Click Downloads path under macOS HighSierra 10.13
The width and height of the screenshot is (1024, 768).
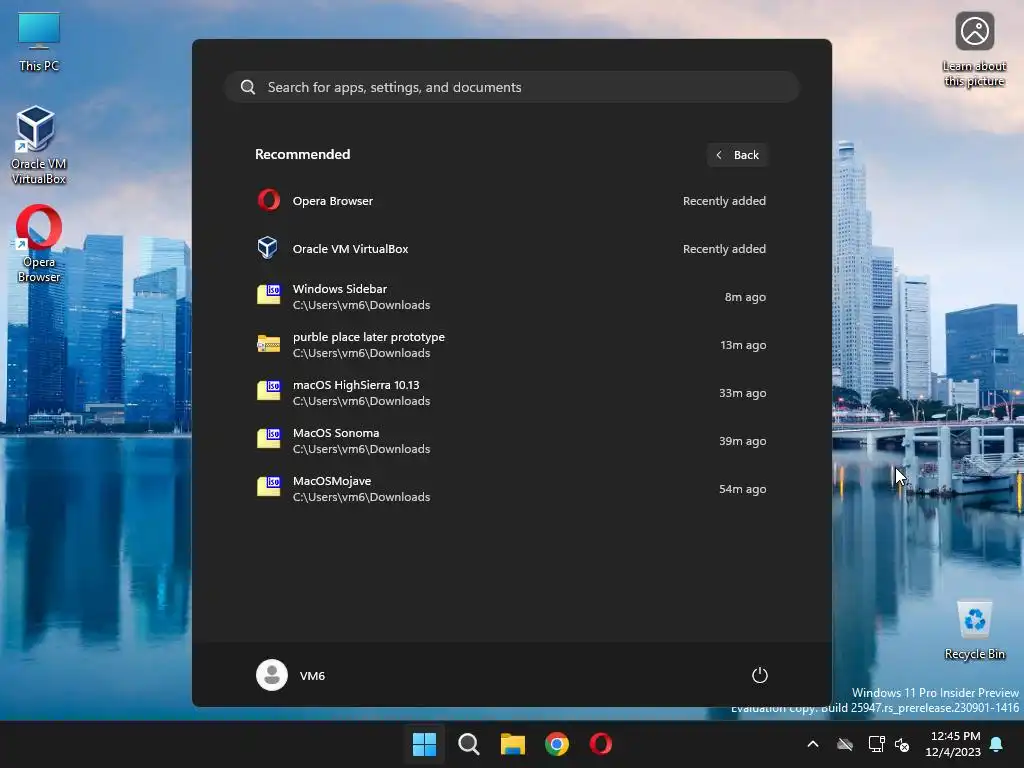361,401
